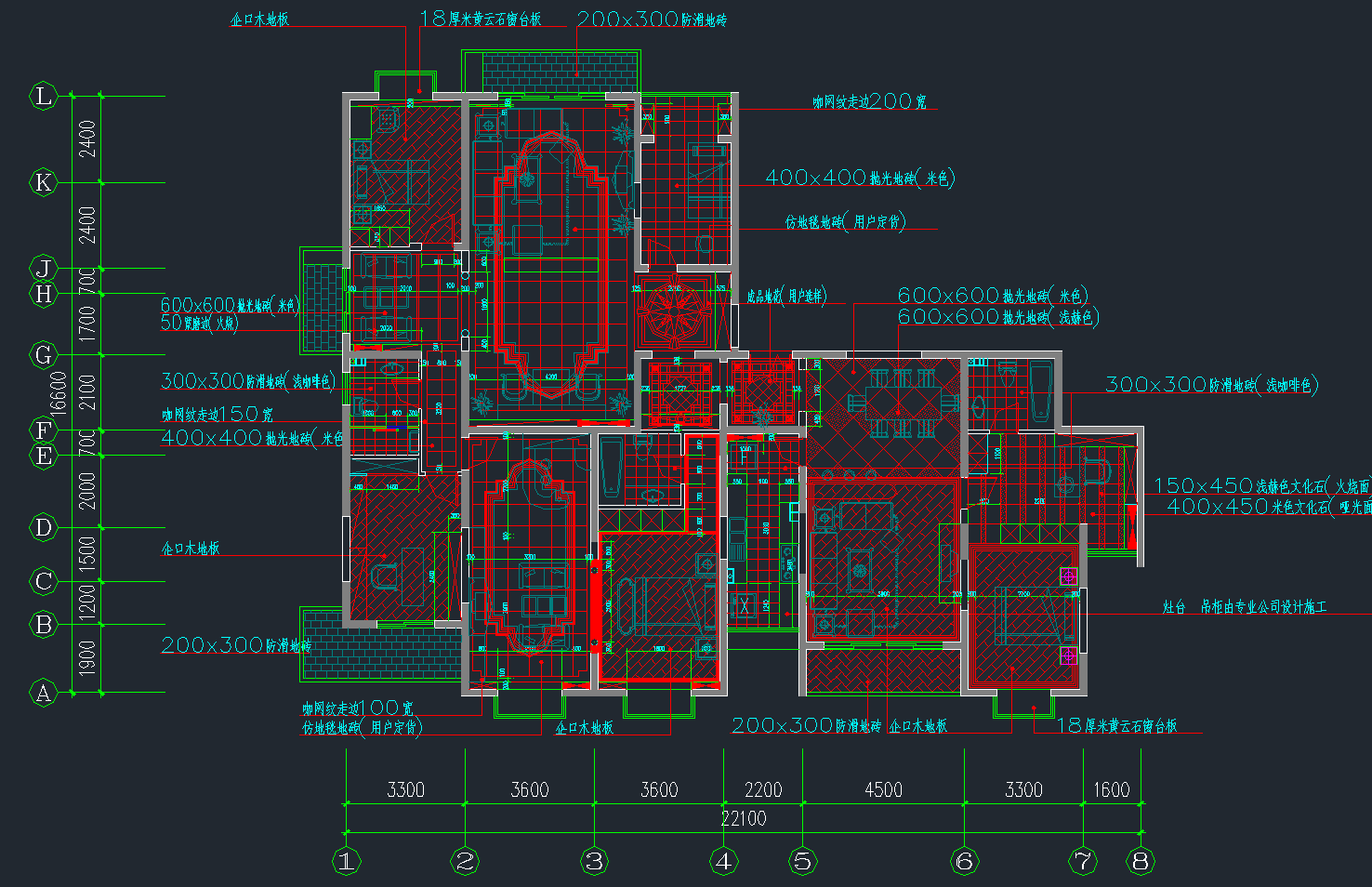Click the 4500 dimension value
Viewport: 1372px width, 887px height.
(883, 790)
